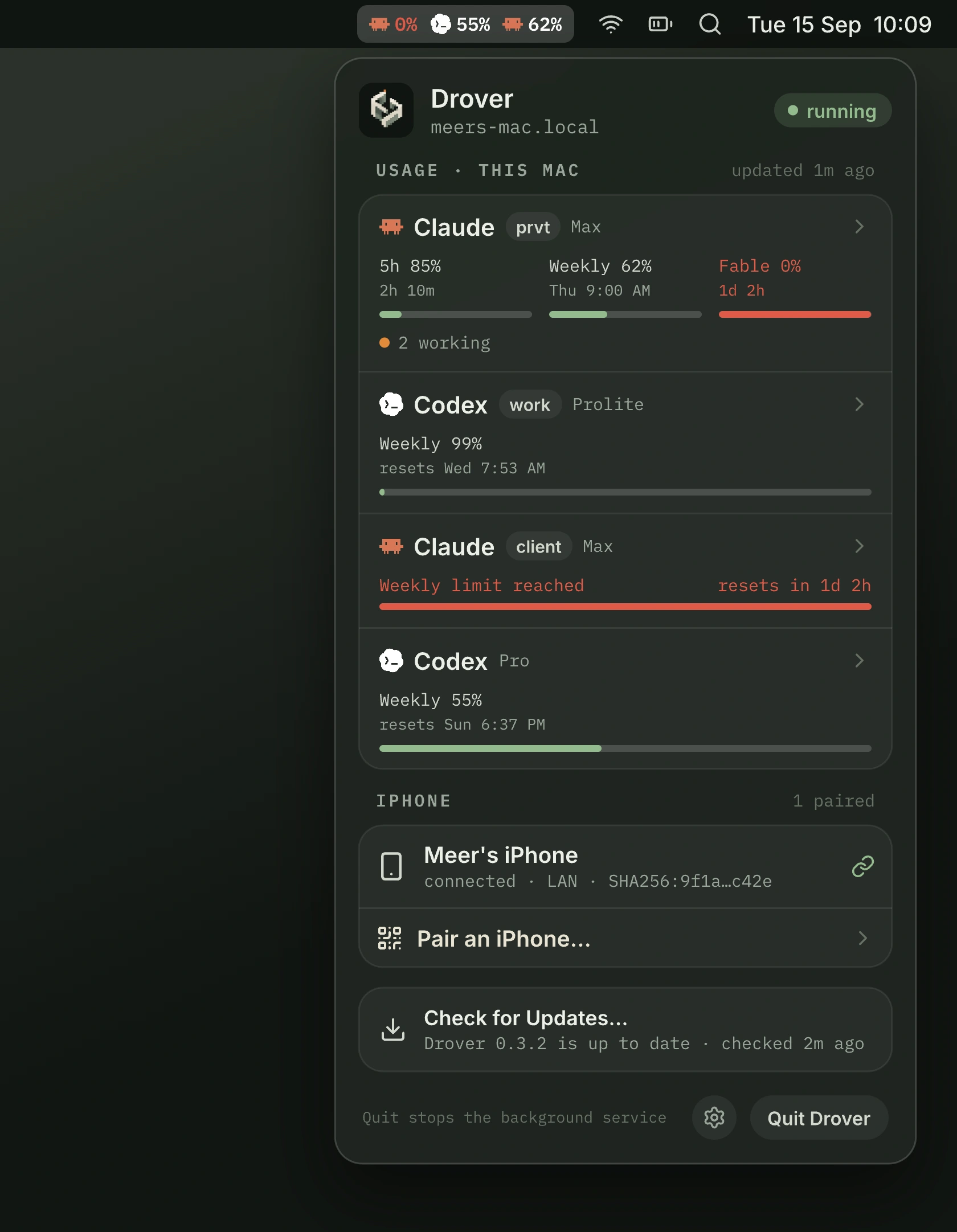This screenshot has height=1232, width=957.
Task: Click the resets in 1d 2h text
Action: 794,586
